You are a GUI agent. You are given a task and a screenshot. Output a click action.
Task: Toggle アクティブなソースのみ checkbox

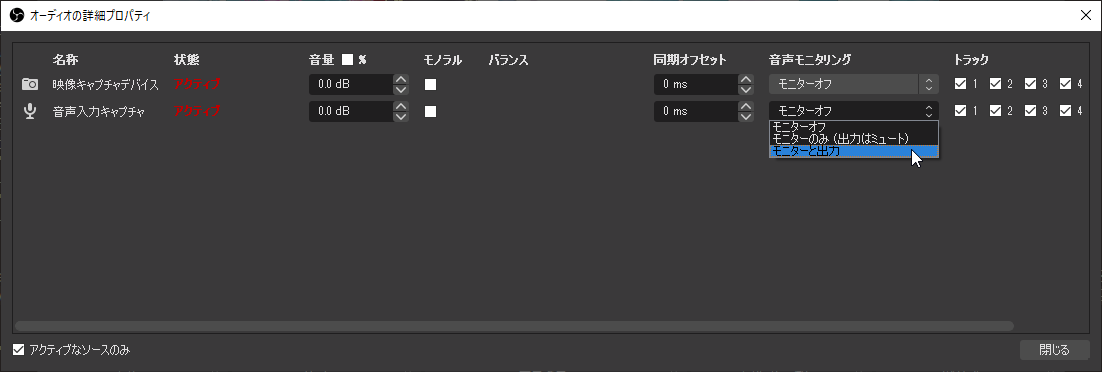point(19,349)
